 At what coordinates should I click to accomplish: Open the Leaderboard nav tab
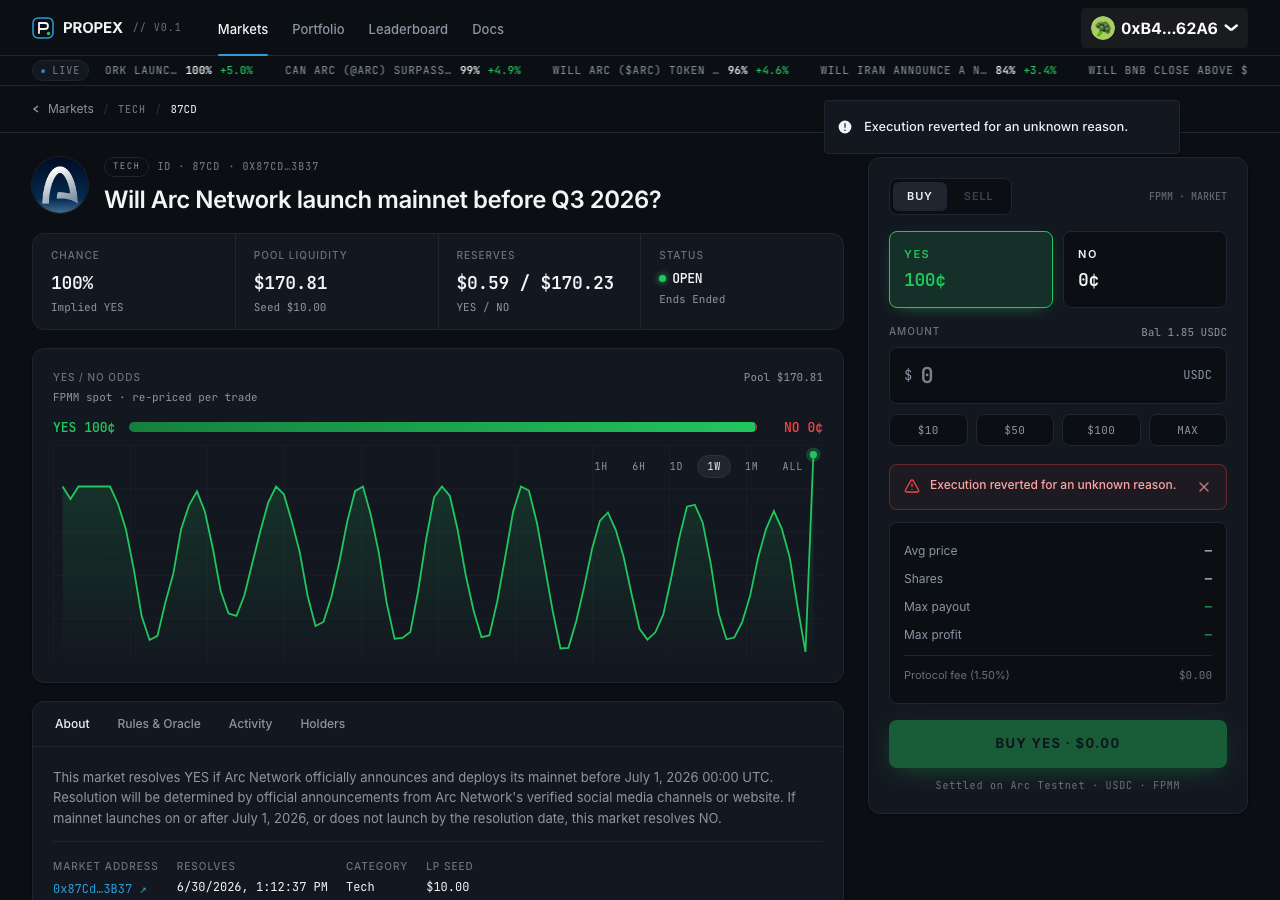[x=408, y=29]
